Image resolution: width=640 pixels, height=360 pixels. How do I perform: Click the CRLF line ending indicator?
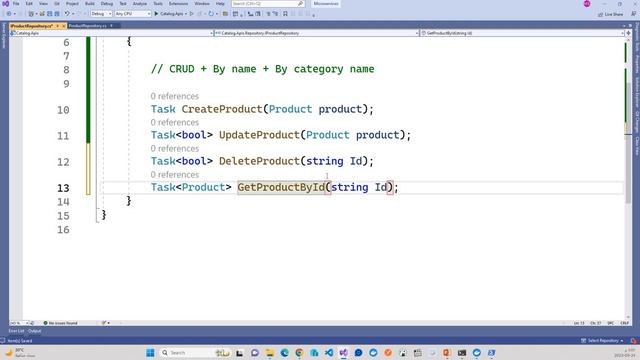[624, 323]
